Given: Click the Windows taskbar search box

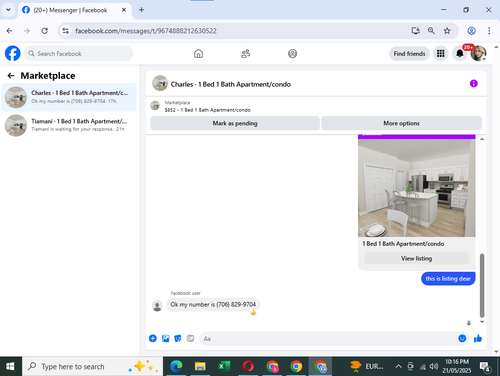Looking at the screenshot, I should pyautogui.click(x=92, y=366).
